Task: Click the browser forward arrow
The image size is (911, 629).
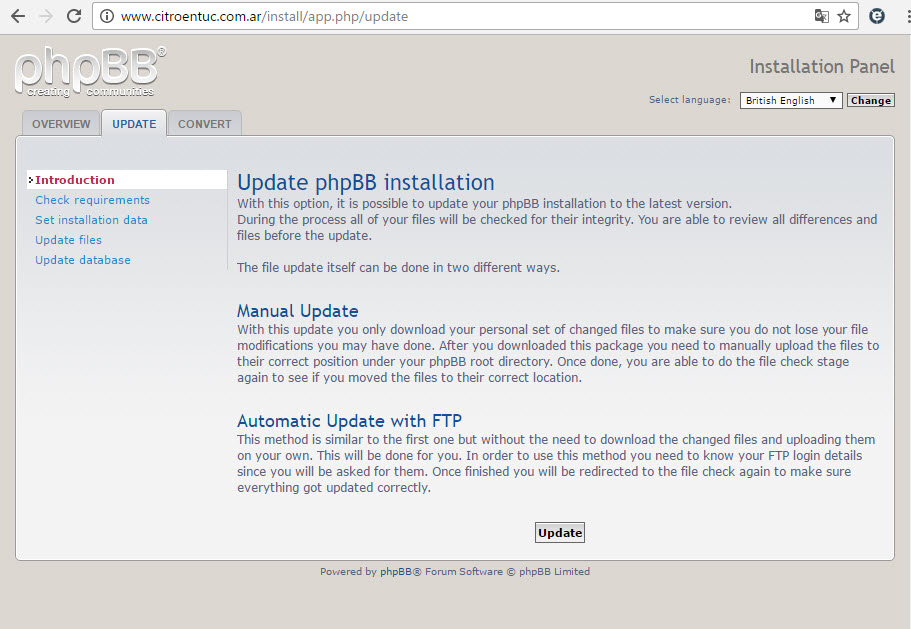Action: pos(46,16)
